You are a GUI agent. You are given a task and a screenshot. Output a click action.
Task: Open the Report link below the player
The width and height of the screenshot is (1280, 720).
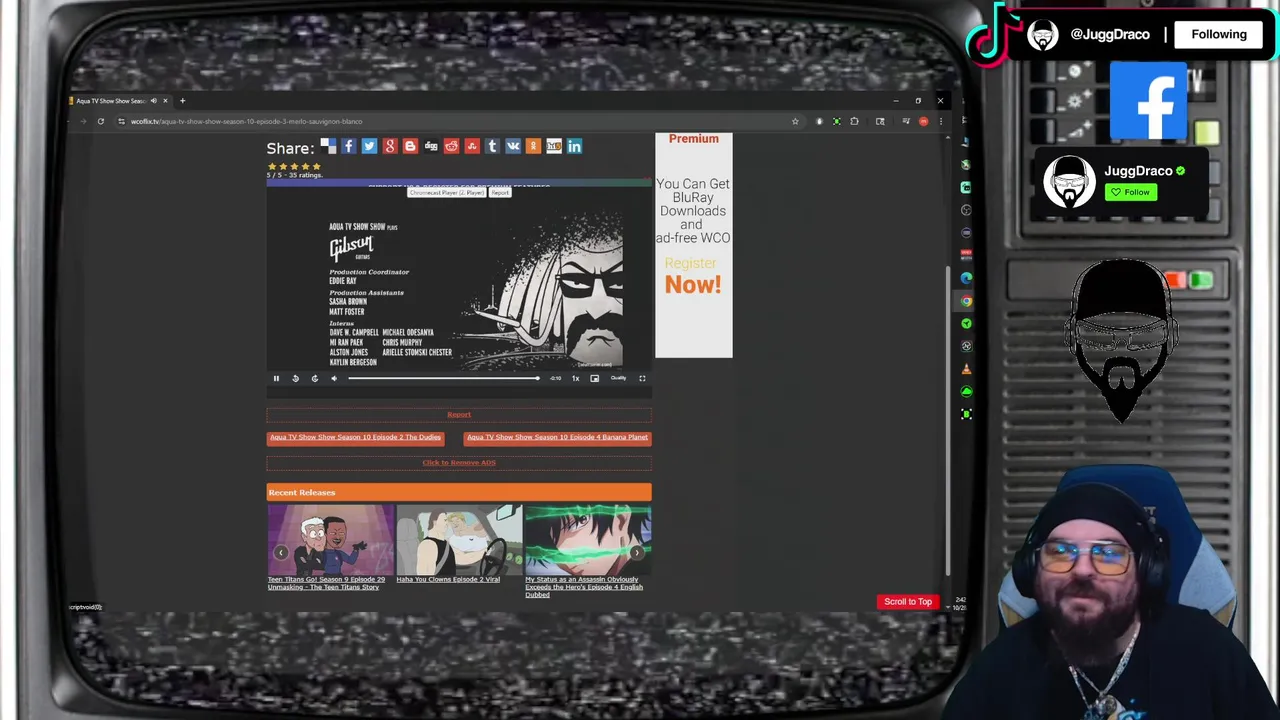(x=459, y=414)
